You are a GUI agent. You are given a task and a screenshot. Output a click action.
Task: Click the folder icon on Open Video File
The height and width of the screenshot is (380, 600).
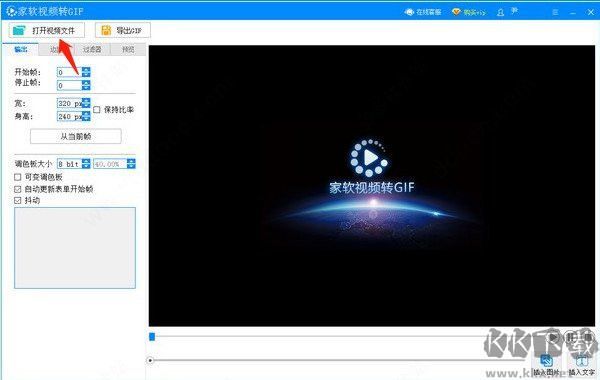18,30
